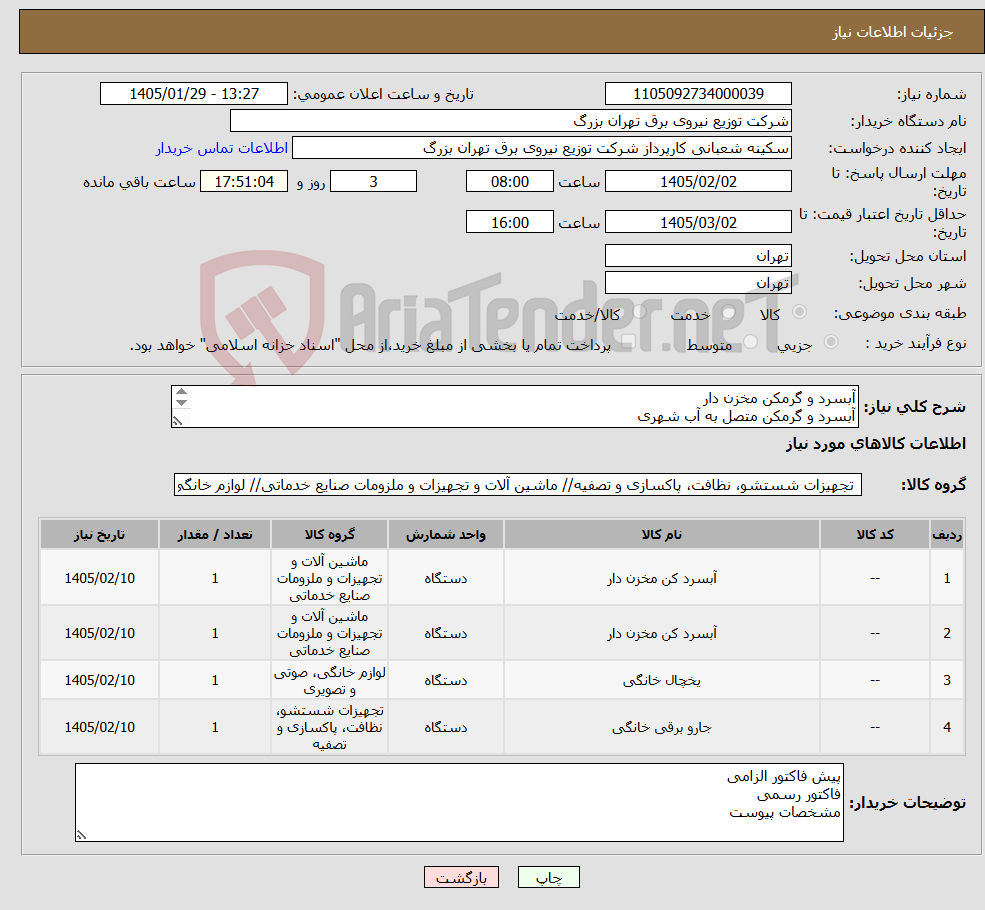Click remaining days field showing 3

373,181
